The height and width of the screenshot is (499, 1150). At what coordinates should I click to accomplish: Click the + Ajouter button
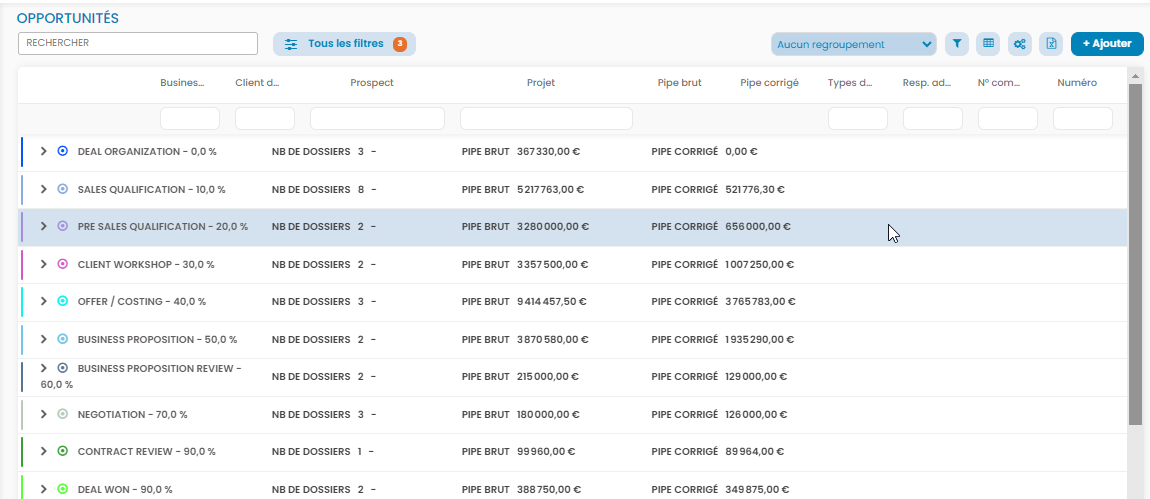point(1107,44)
